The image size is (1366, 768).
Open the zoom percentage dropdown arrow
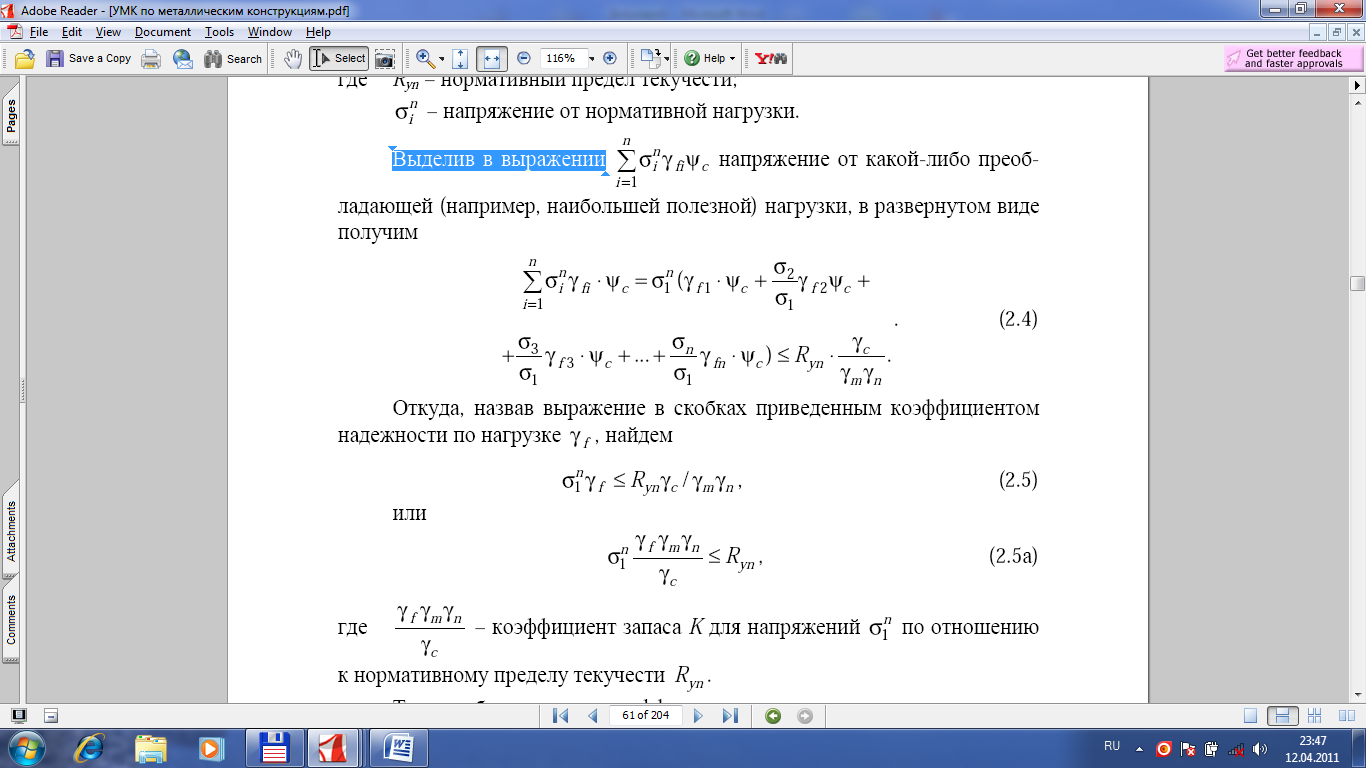point(592,59)
